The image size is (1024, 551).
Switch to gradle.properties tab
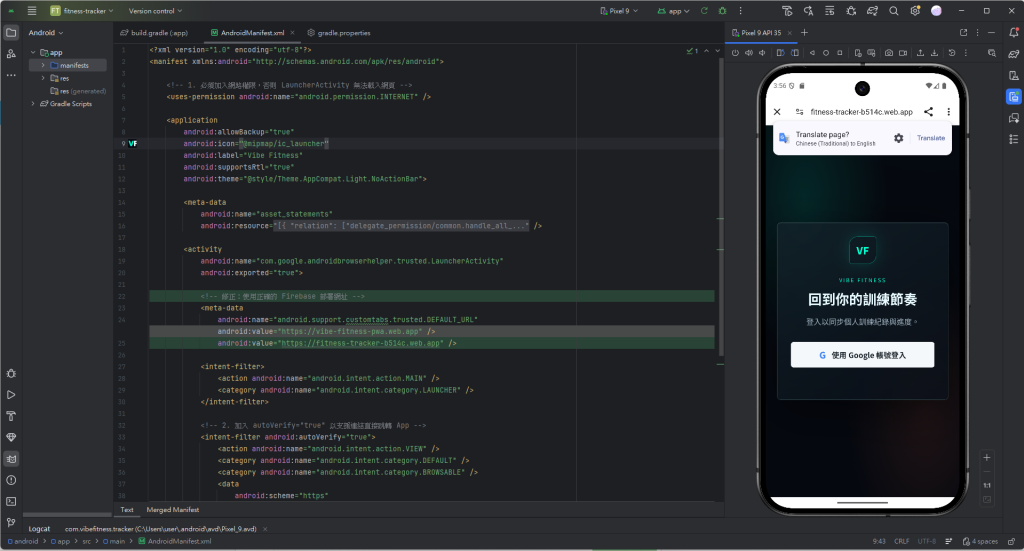point(339,33)
